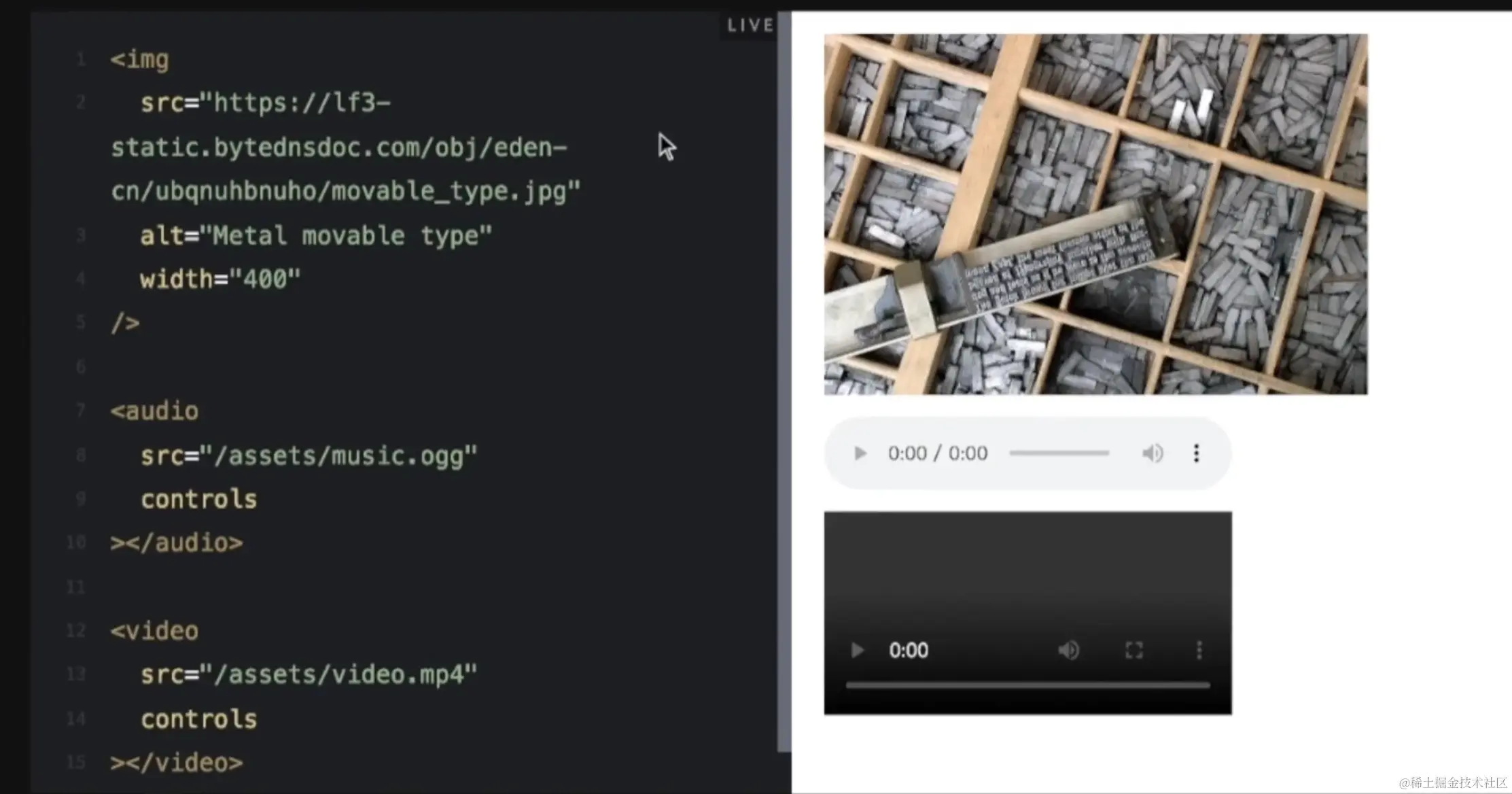
Task: Click the LIVE label above editor
Action: tap(750, 26)
